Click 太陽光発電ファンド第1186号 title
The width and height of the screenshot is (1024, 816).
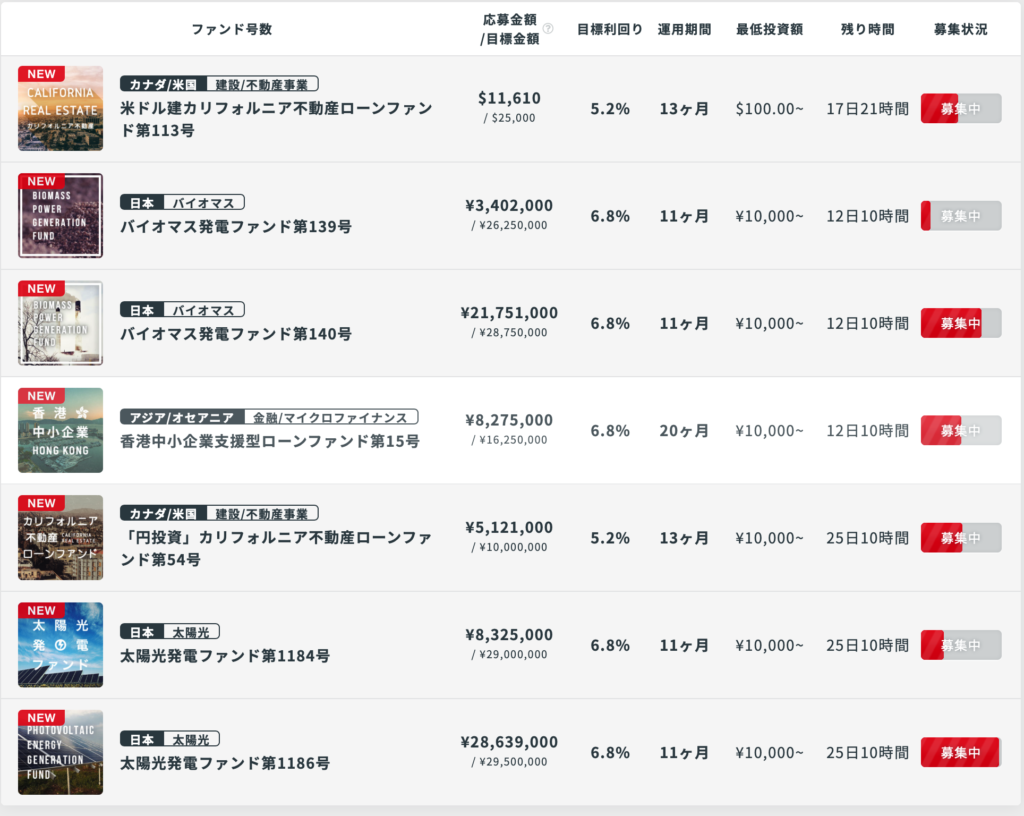(x=225, y=763)
